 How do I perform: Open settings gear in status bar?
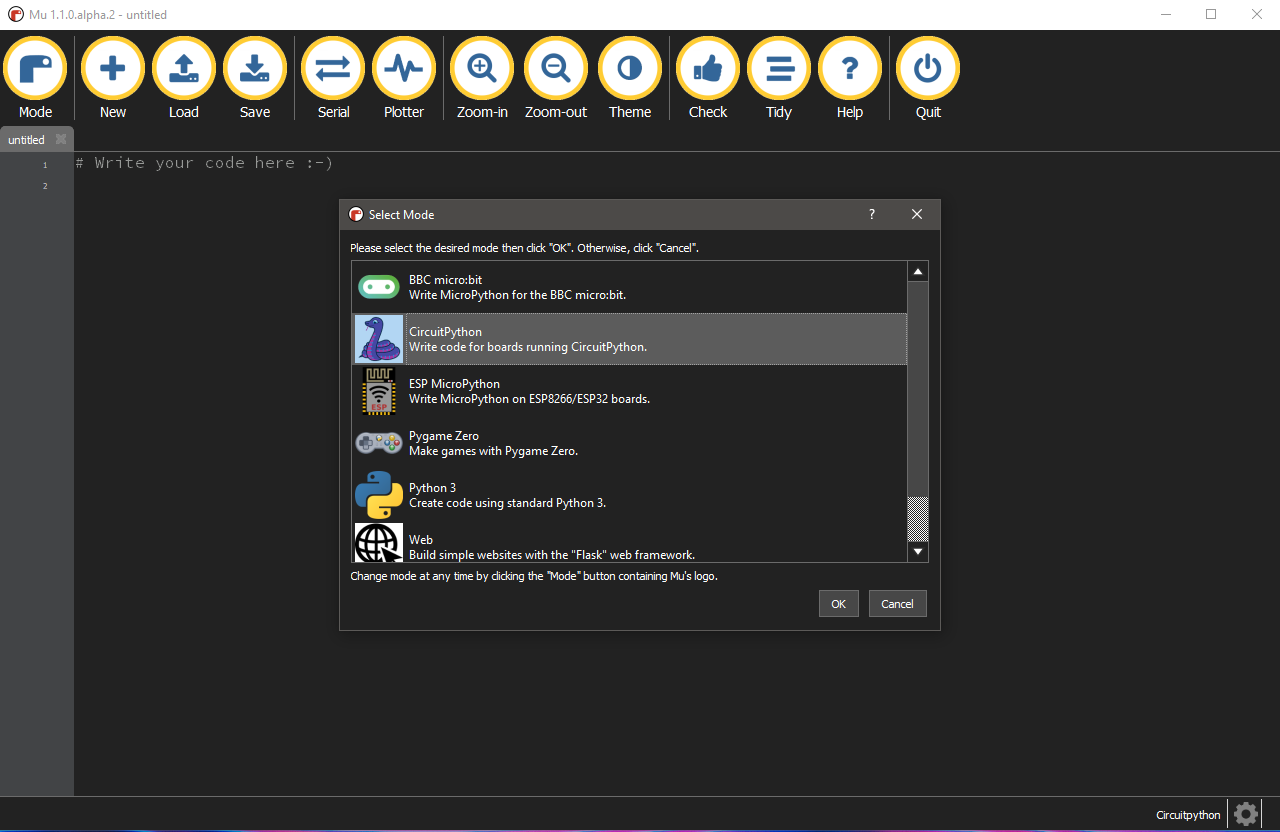(1245, 814)
